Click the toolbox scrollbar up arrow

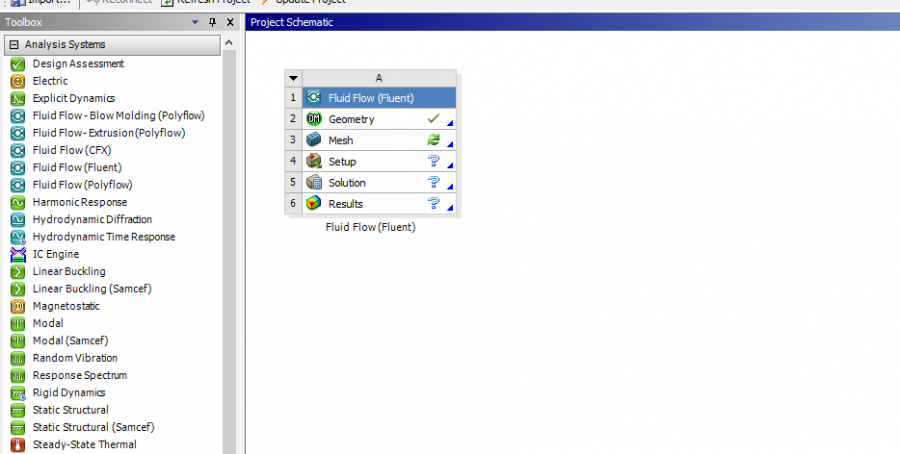pyautogui.click(x=229, y=43)
